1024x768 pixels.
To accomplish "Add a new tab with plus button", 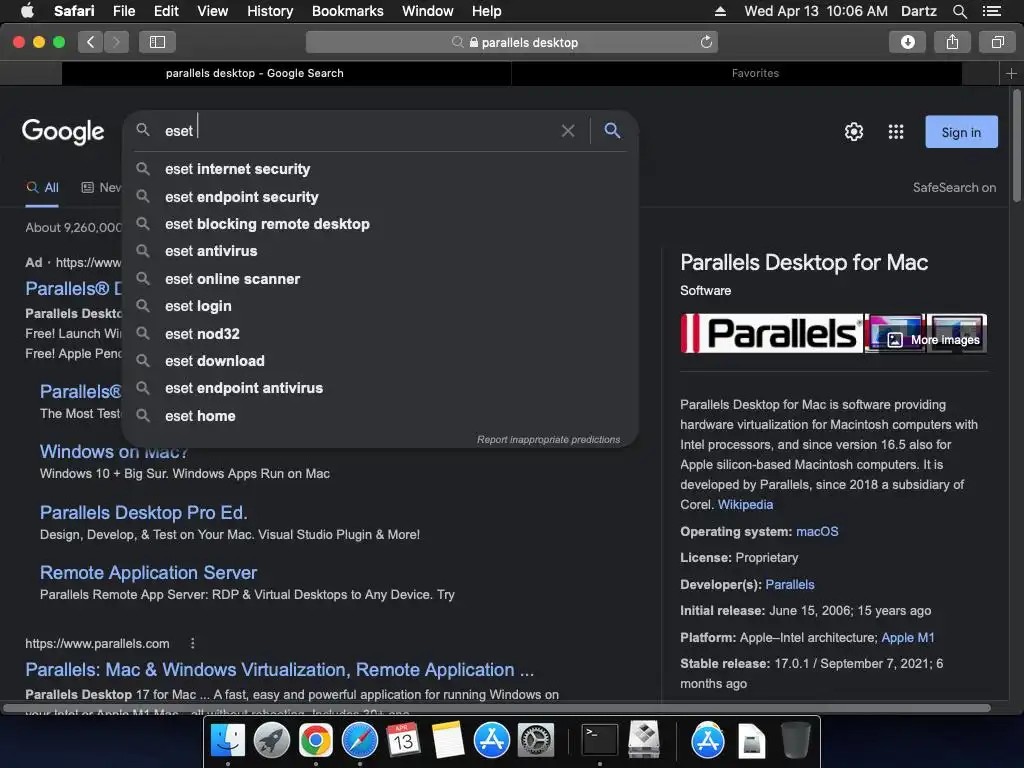I will (x=1012, y=73).
